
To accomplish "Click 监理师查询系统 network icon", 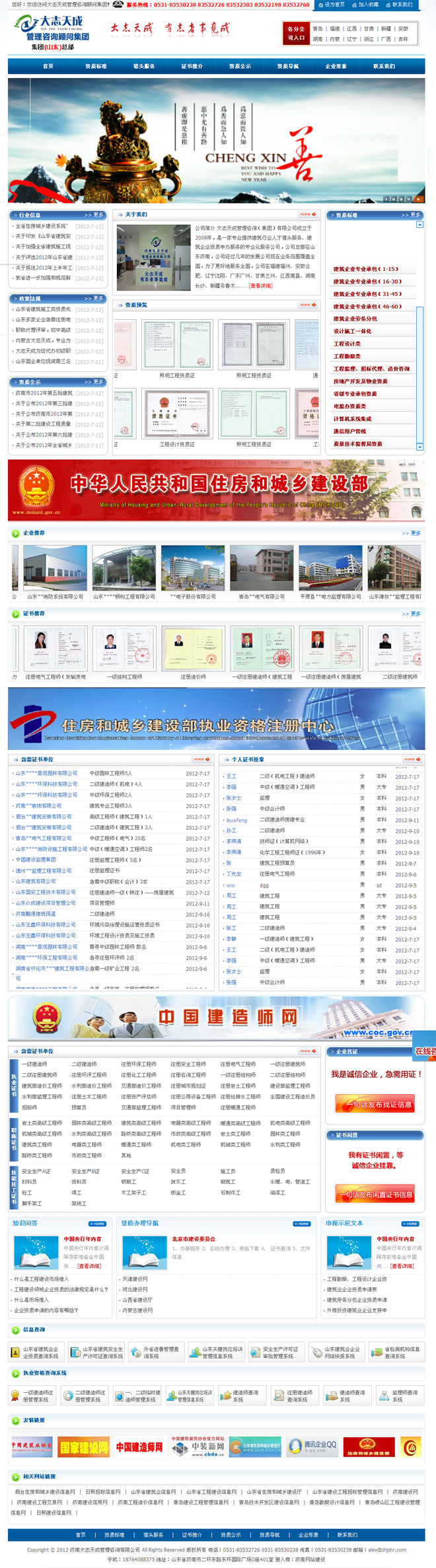I will 384,1396.
